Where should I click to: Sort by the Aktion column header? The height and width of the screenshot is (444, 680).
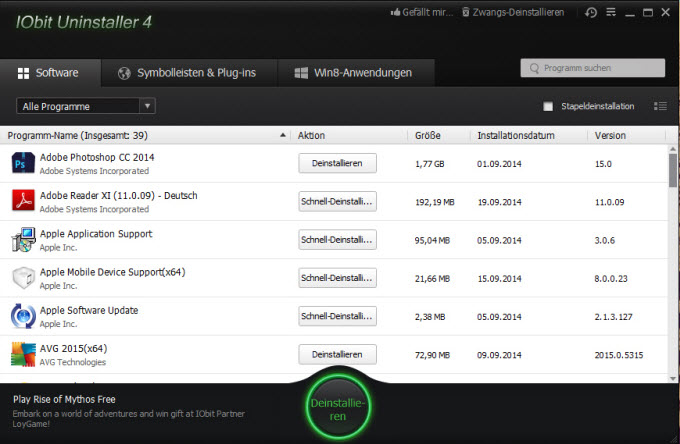pos(350,136)
